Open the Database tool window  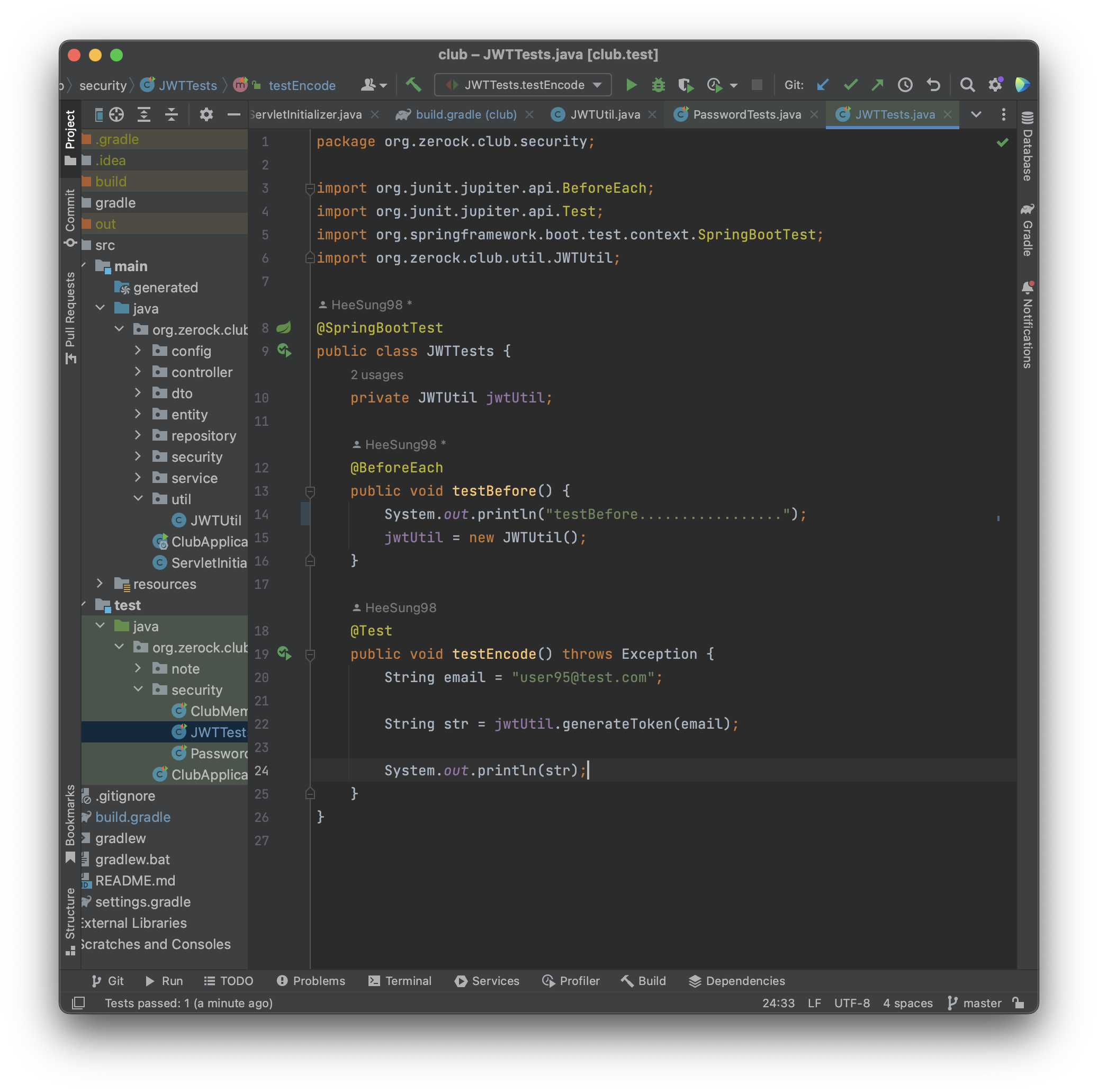(x=1028, y=147)
